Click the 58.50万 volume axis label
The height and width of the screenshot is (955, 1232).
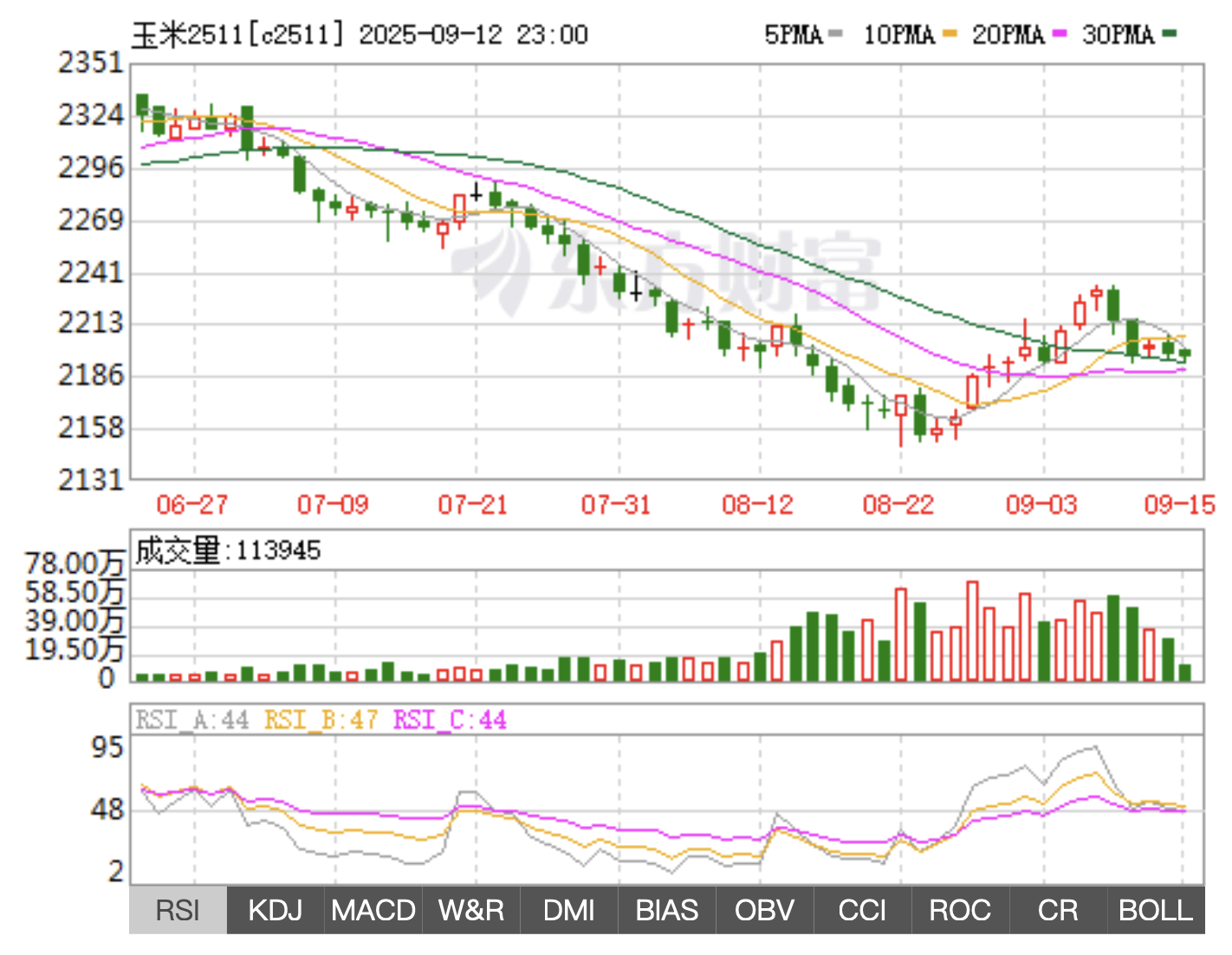75,592
